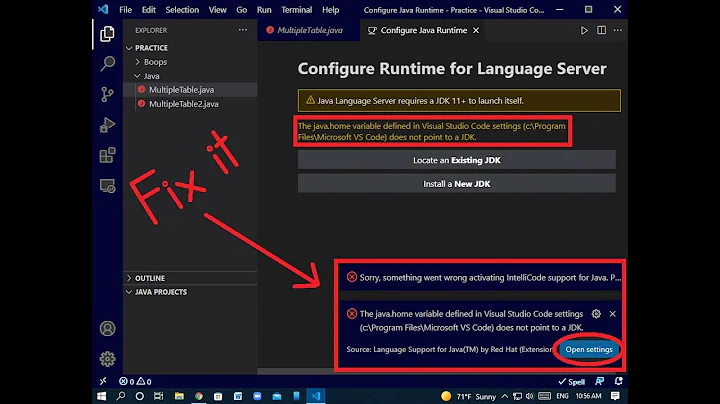Screen dimensions: 720x404
Task: Open Windows Action Center notifications
Action: tap(615, 396)
